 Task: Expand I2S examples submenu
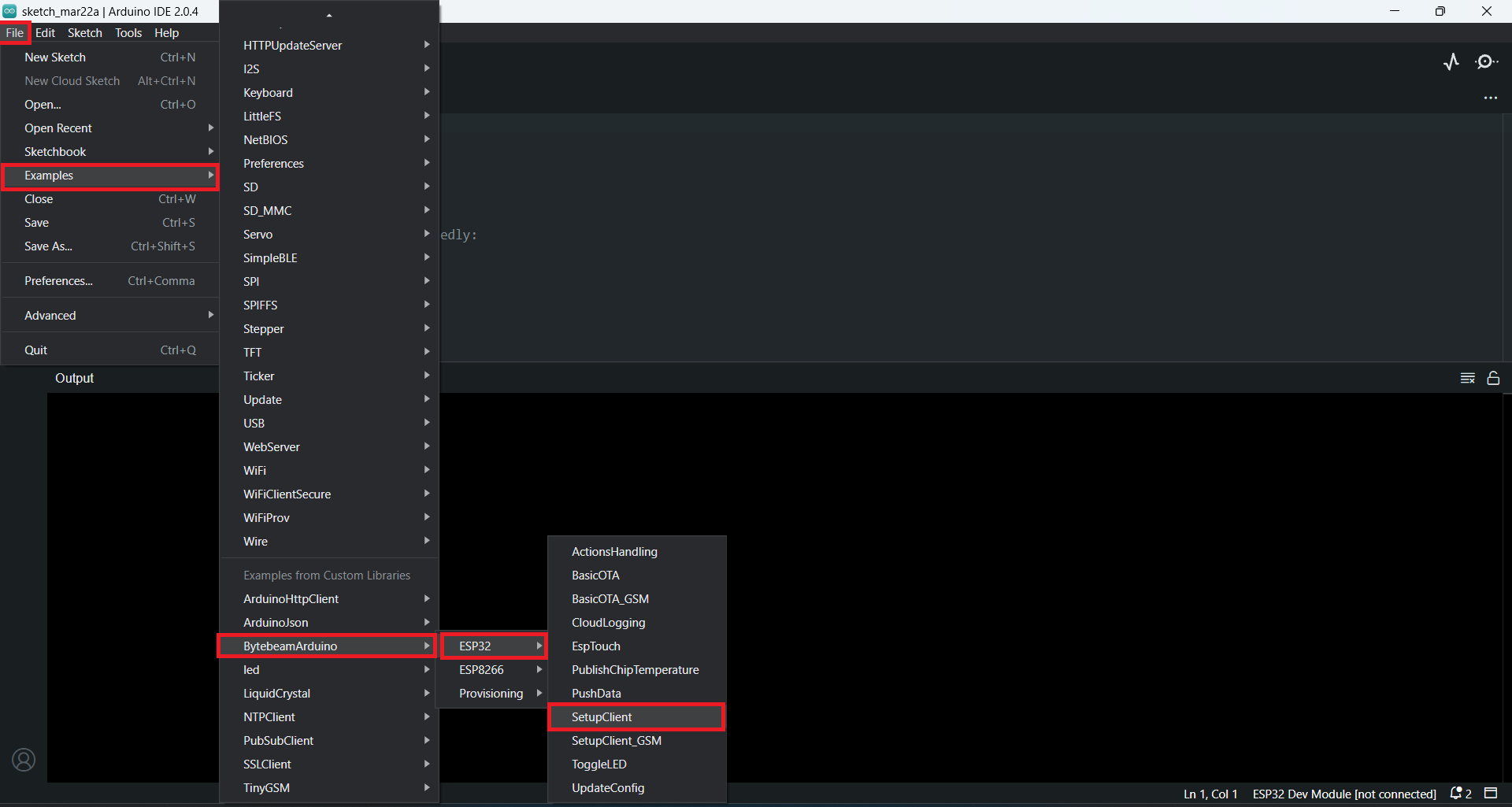(x=328, y=69)
